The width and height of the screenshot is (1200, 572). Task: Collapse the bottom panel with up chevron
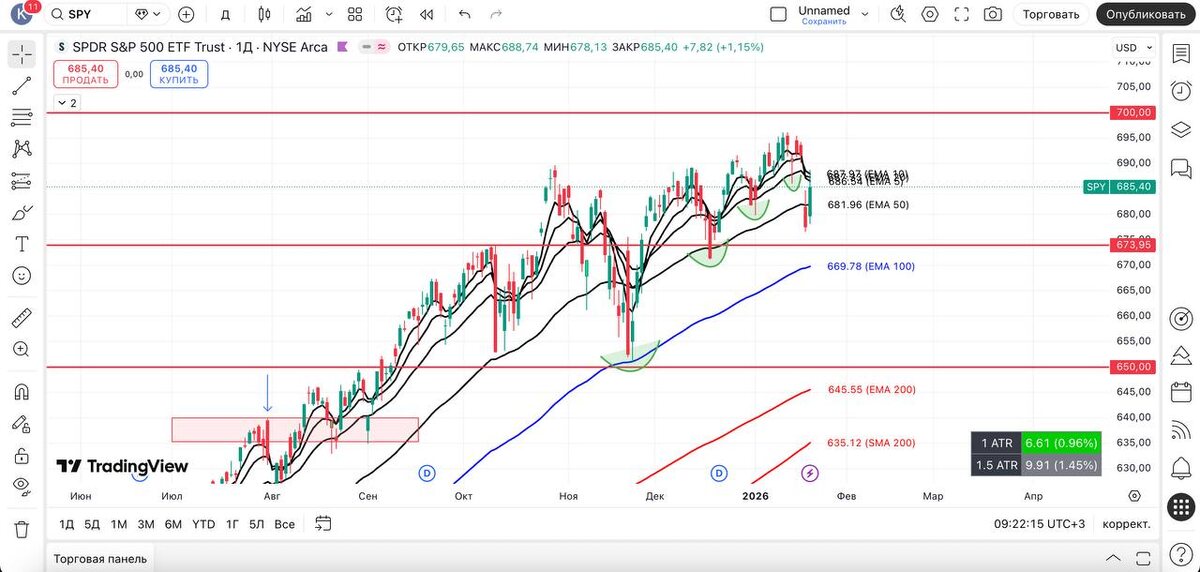[x=1112, y=559]
